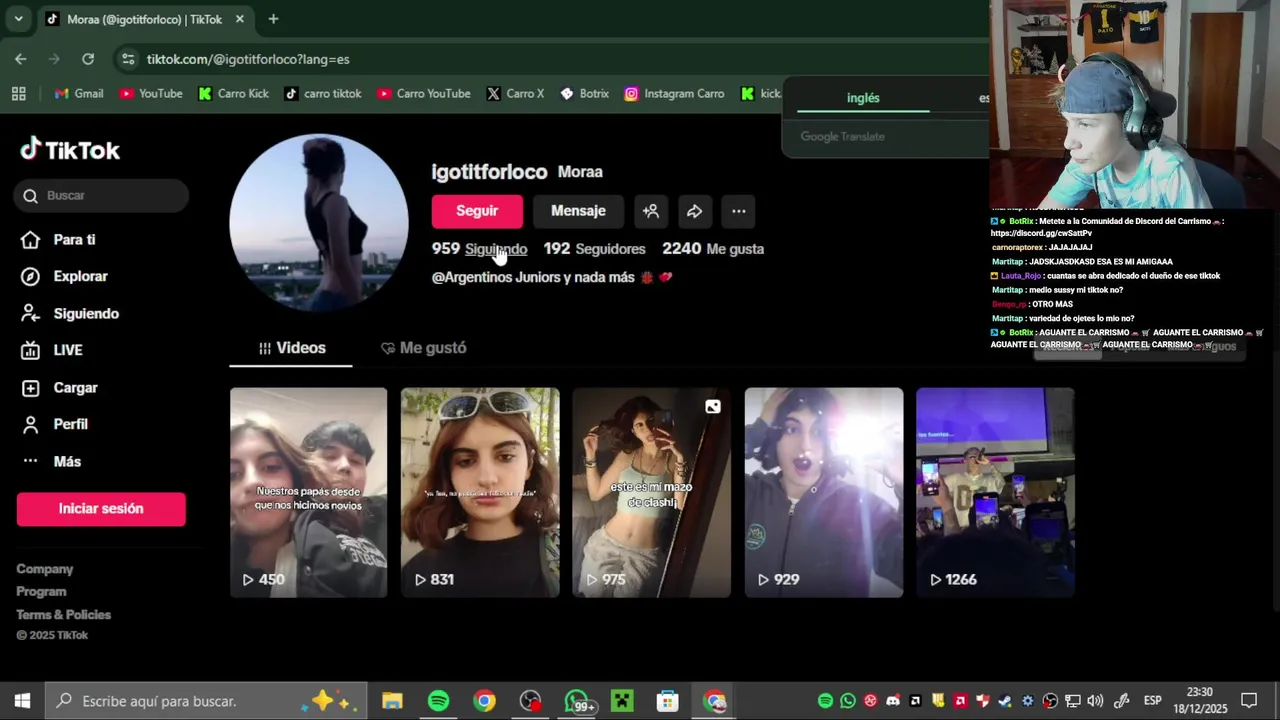Open the video with 831 views
The height and width of the screenshot is (720, 1280).
[x=480, y=493]
